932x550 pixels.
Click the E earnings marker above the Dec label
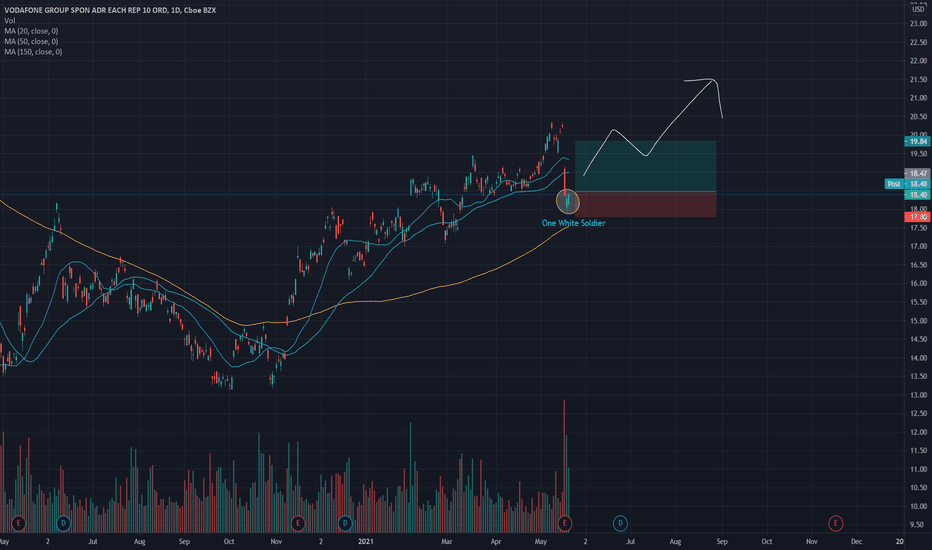[836, 523]
